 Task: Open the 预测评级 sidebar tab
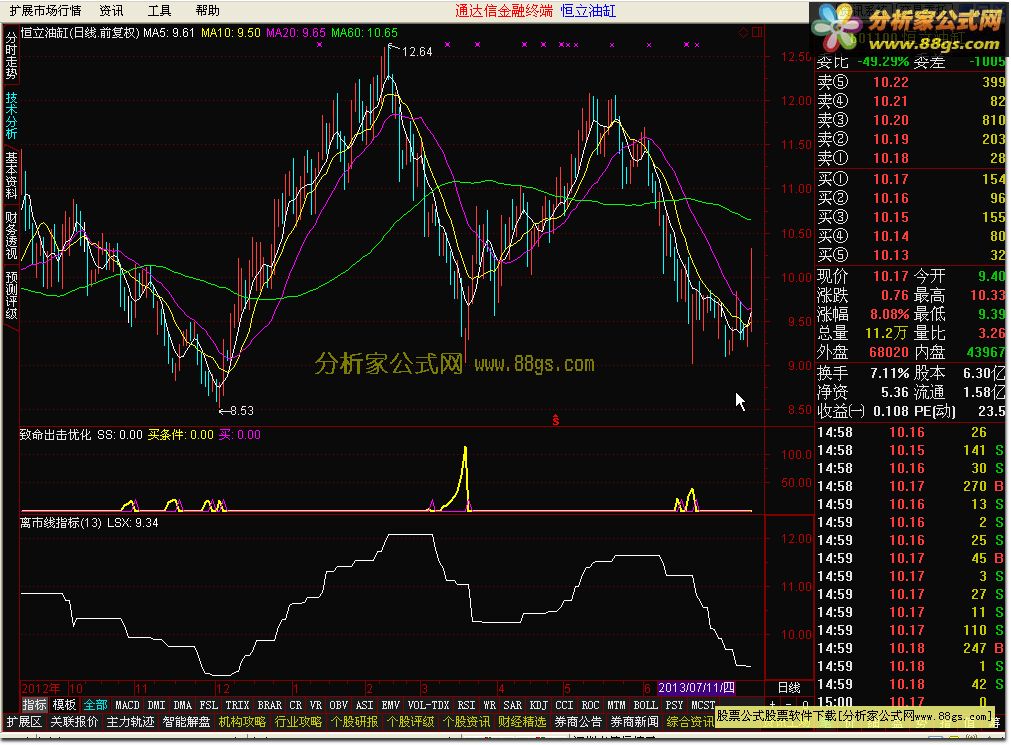[x=11, y=295]
